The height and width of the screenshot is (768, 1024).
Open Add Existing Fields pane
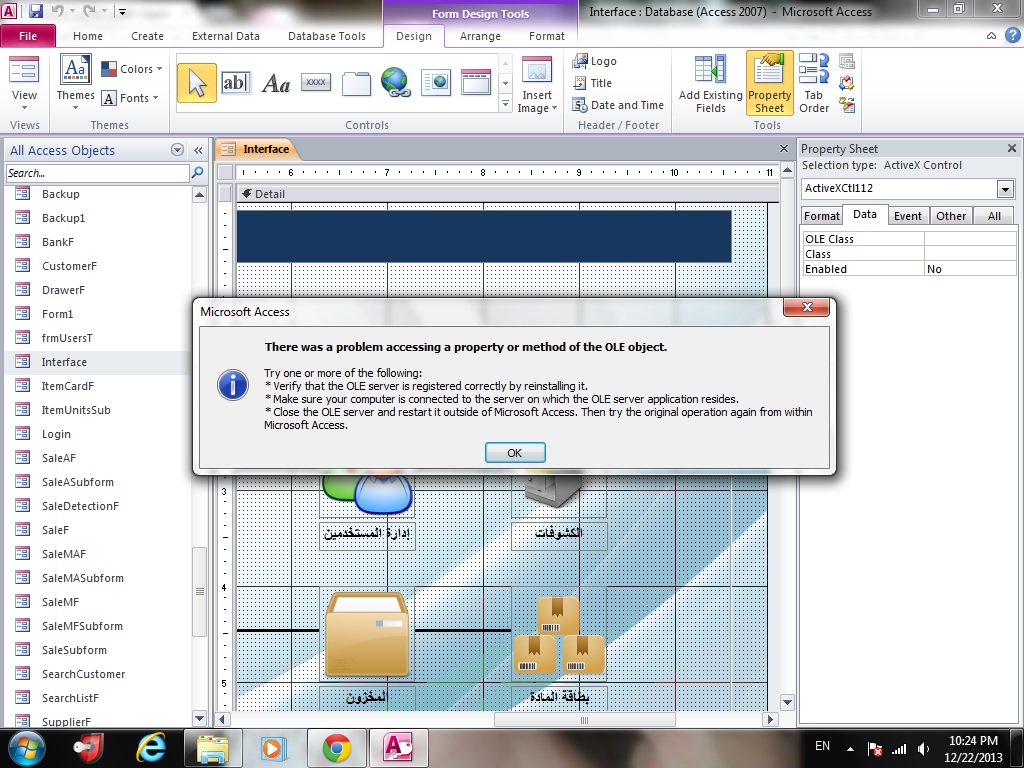pos(711,84)
